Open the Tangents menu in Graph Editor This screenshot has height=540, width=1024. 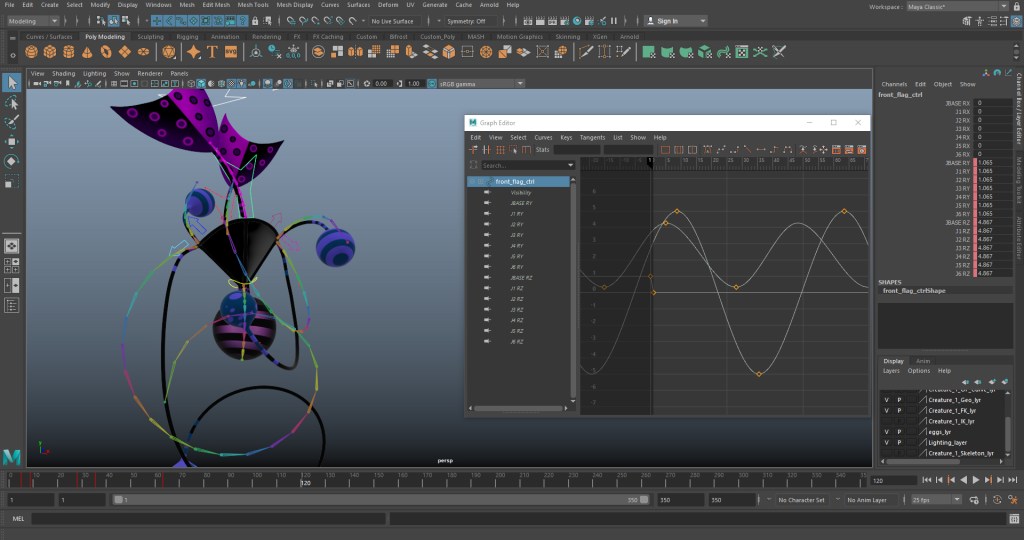592,137
